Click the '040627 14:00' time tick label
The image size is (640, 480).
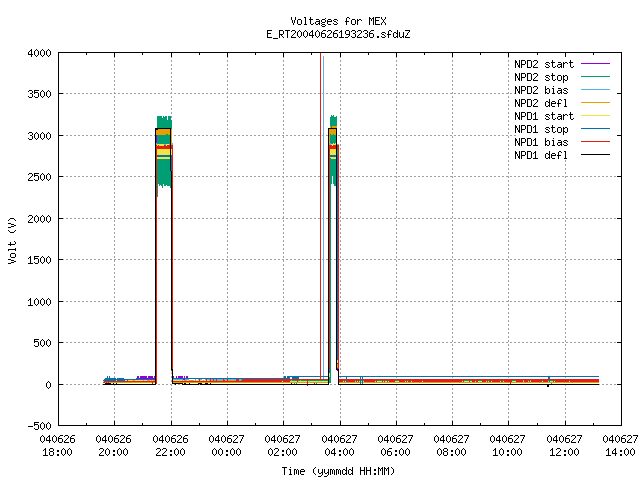pyautogui.click(x=620, y=446)
